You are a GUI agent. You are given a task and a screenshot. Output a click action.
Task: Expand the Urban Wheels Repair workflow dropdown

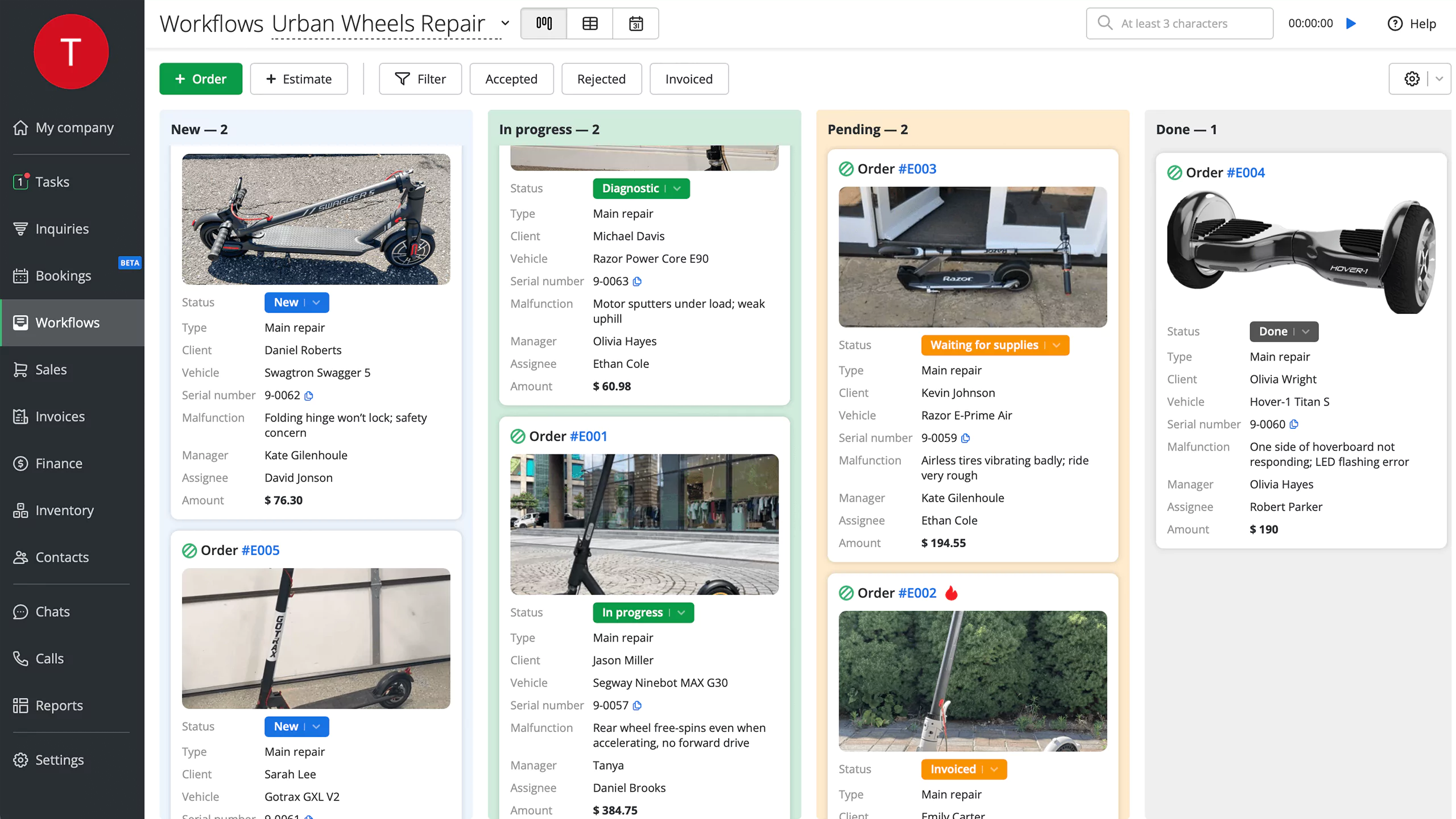click(x=505, y=23)
